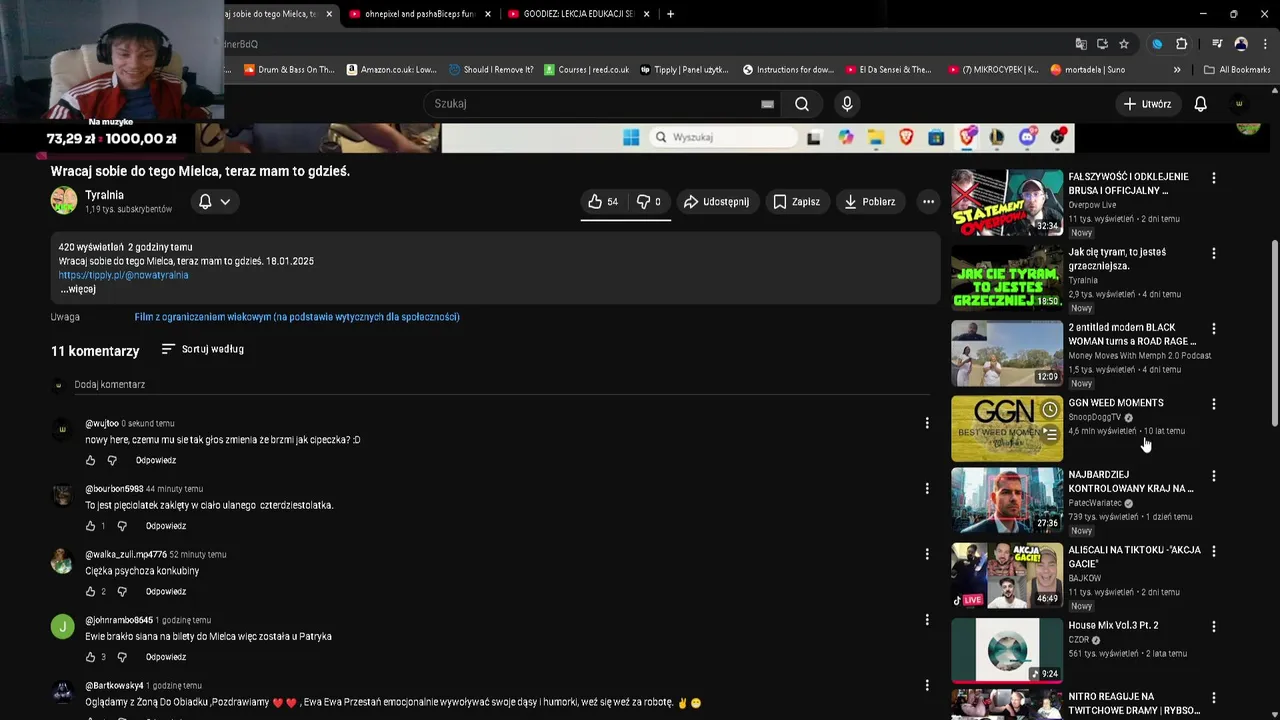
Task: Open options for FAŁSZYWOŚĆ I ODKLEJENIE BRUSA video
Action: [1214, 178]
